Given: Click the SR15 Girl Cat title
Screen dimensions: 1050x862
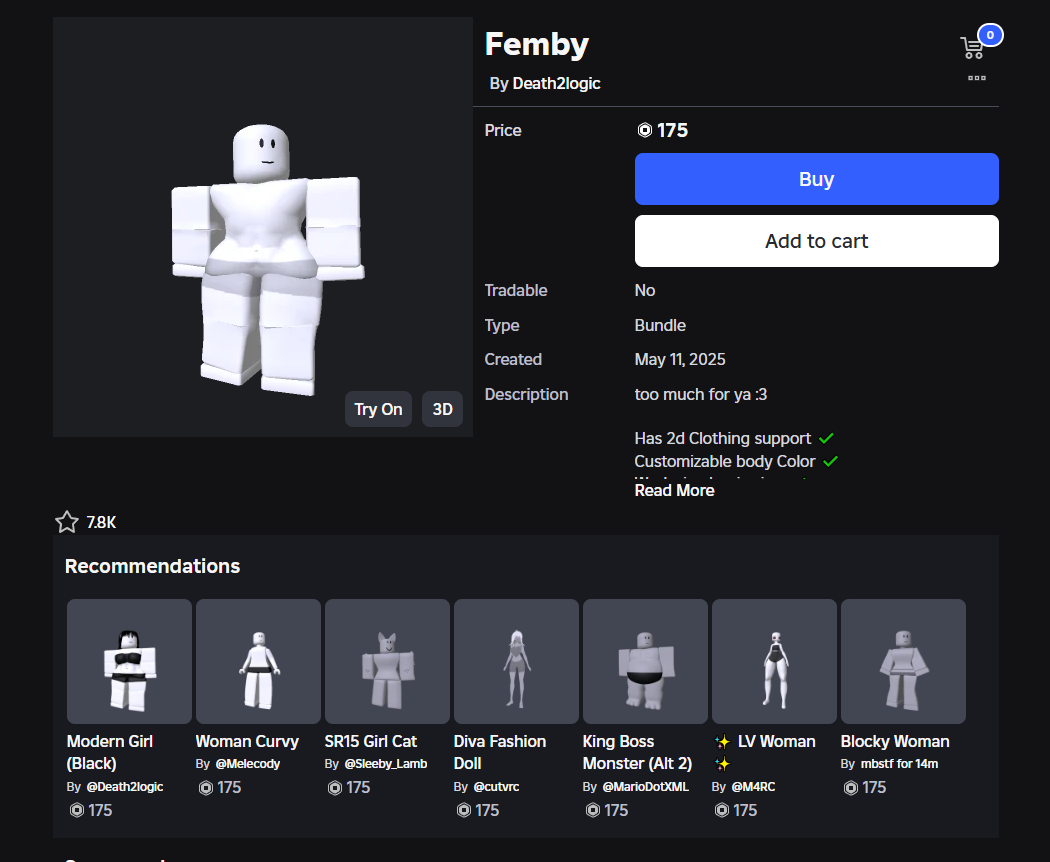Looking at the screenshot, I should 371,741.
